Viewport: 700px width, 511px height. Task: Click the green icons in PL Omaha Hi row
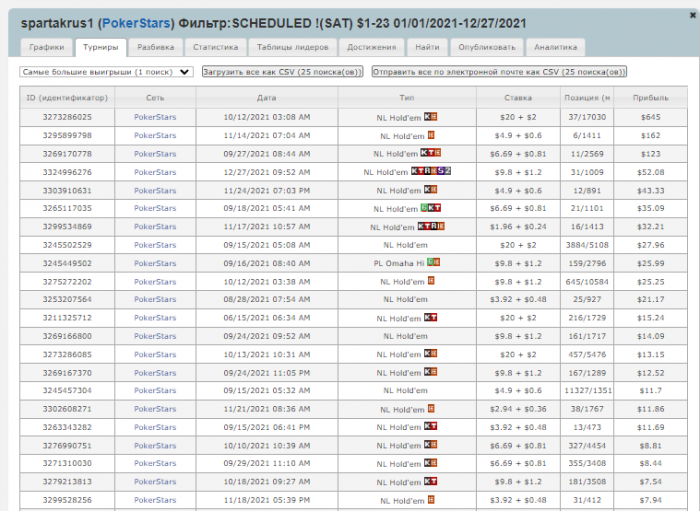[433, 262]
